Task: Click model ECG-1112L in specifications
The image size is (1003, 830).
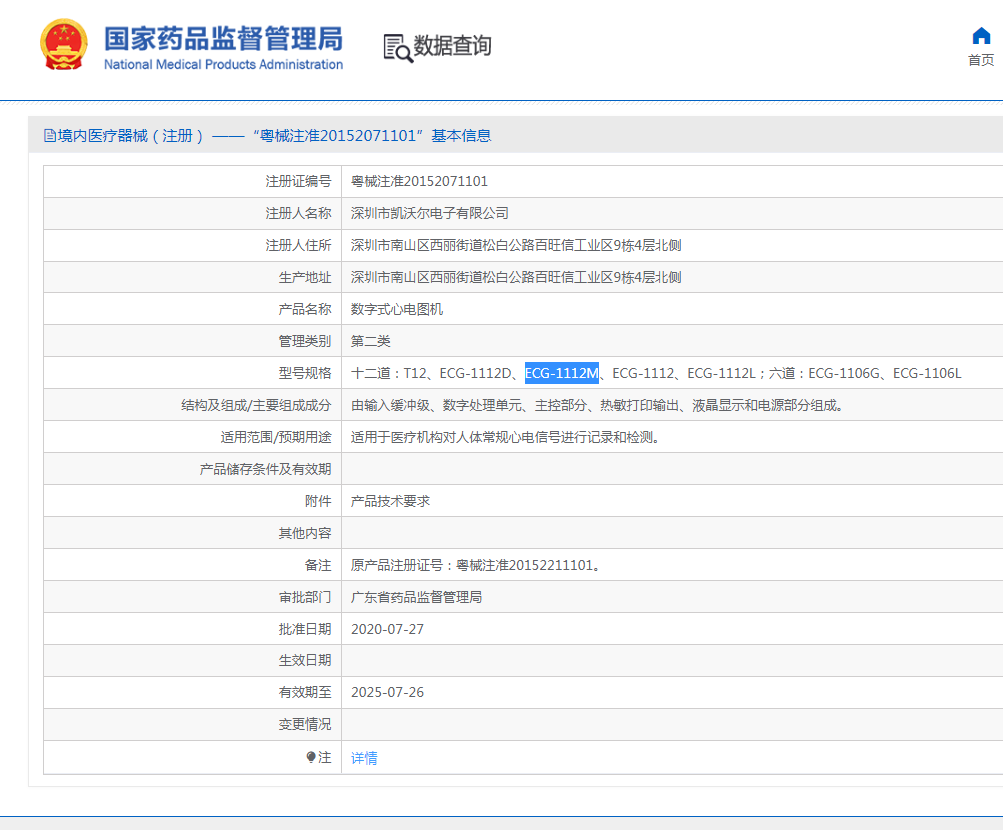Action: pyautogui.click(x=722, y=373)
